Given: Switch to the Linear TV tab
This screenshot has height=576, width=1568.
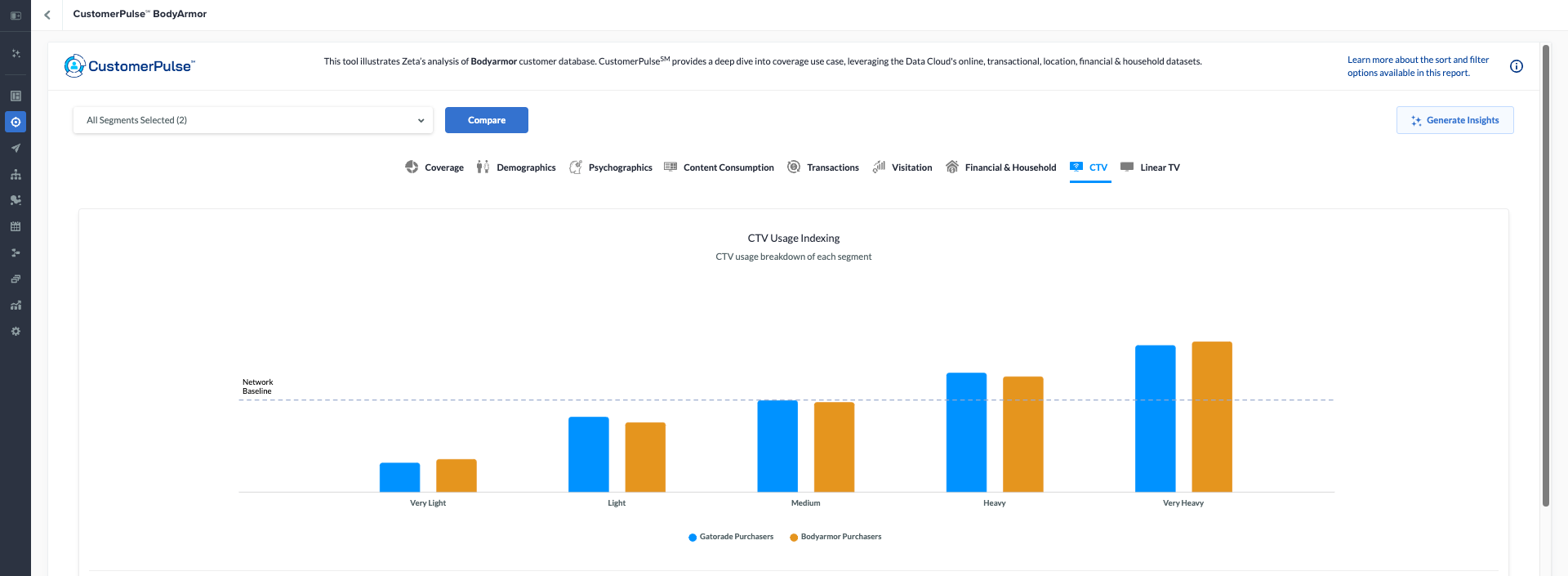Looking at the screenshot, I should tap(1160, 167).
